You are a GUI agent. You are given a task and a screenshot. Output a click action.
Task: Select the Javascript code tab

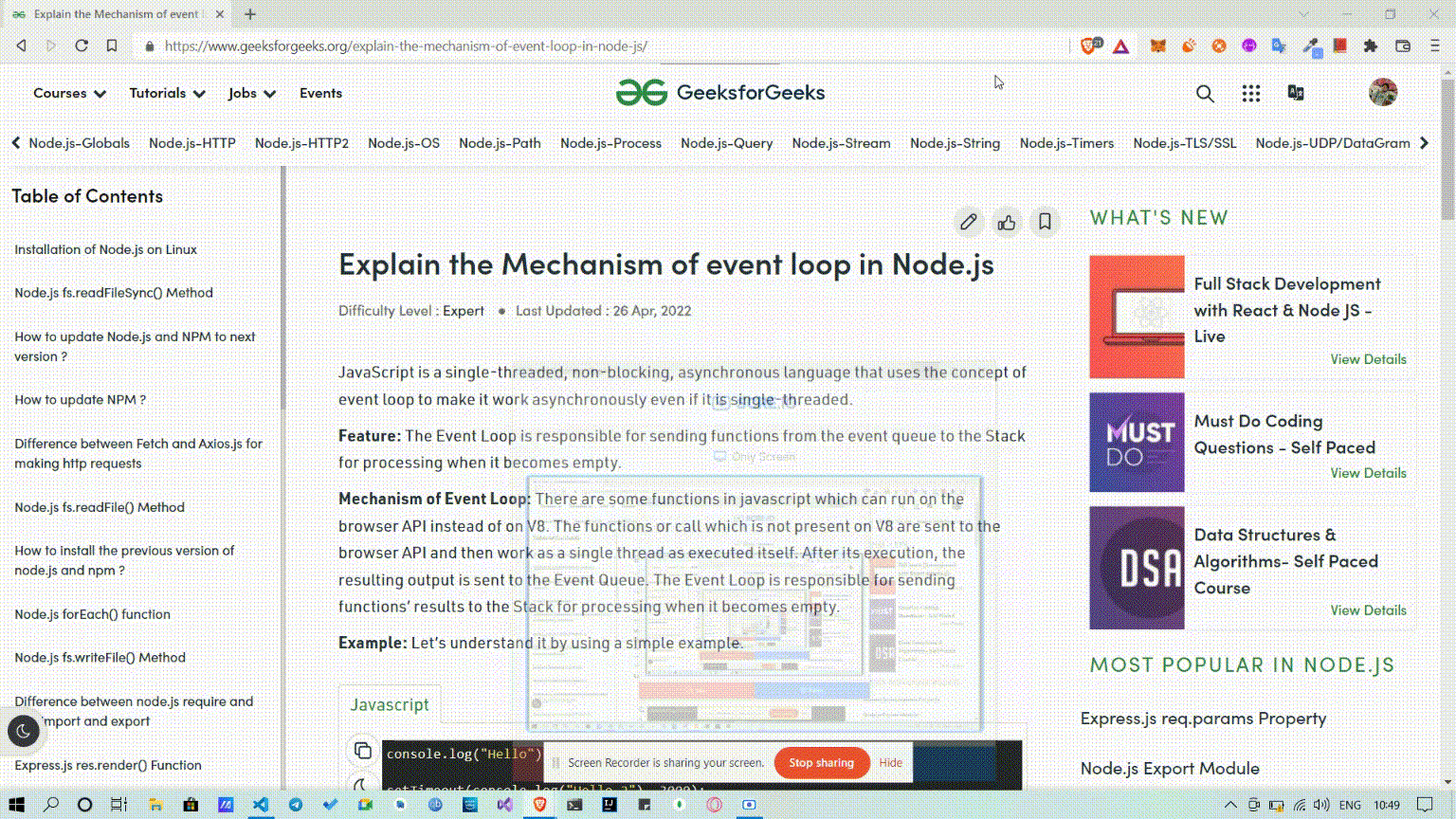pos(390,704)
